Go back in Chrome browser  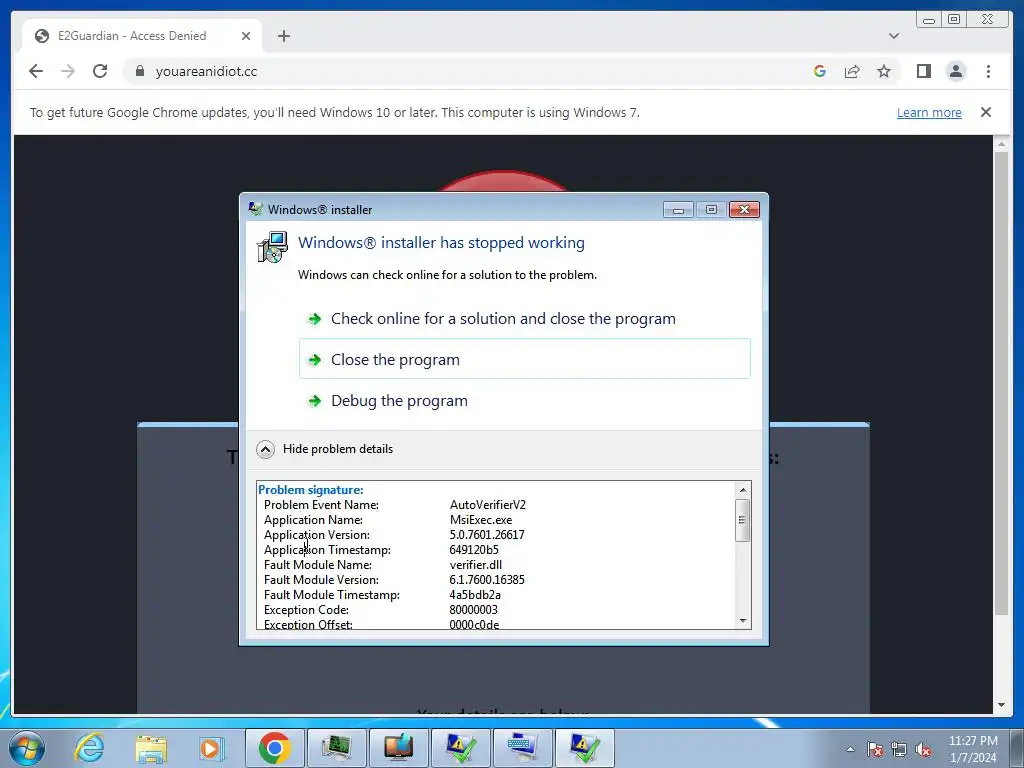click(36, 71)
